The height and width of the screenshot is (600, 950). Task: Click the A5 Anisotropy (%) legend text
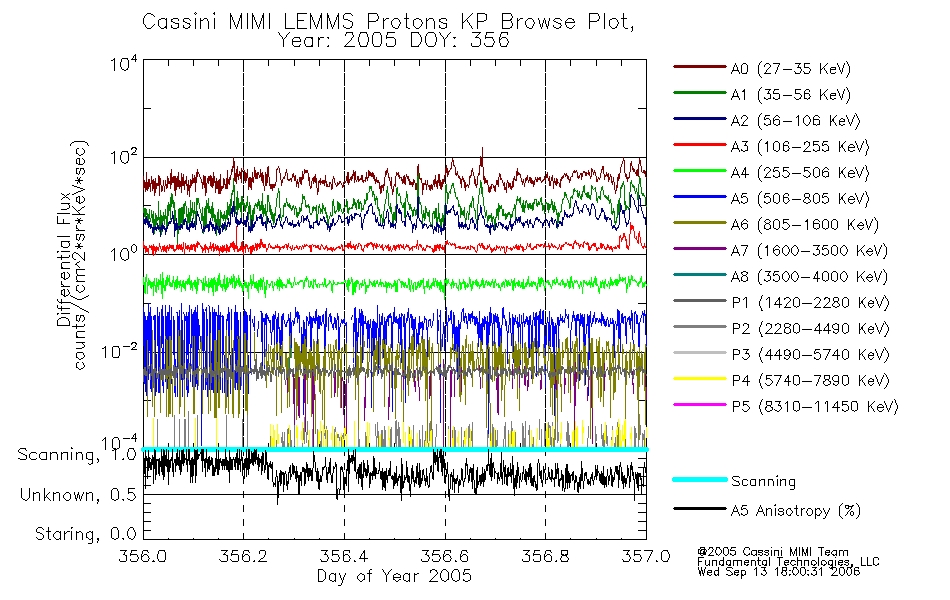click(x=796, y=511)
